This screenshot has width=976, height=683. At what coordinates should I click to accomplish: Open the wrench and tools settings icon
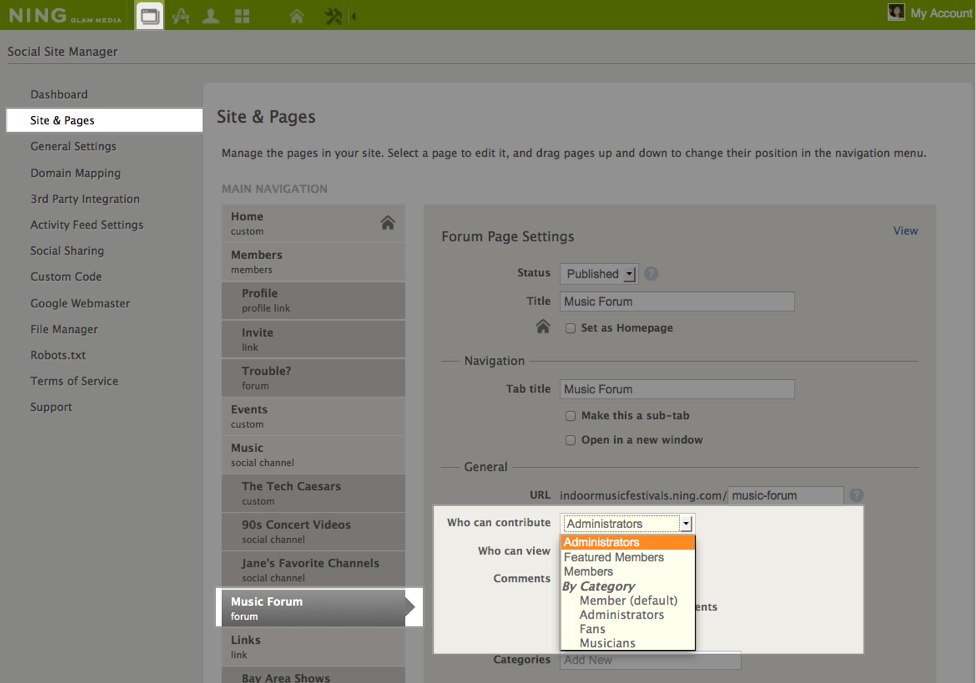click(x=333, y=16)
